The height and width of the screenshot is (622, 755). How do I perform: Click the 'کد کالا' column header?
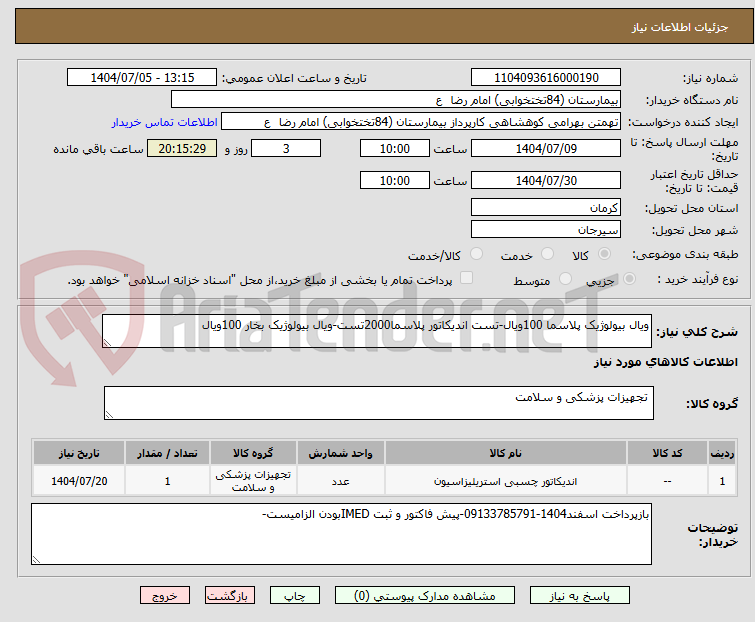(667, 453)
